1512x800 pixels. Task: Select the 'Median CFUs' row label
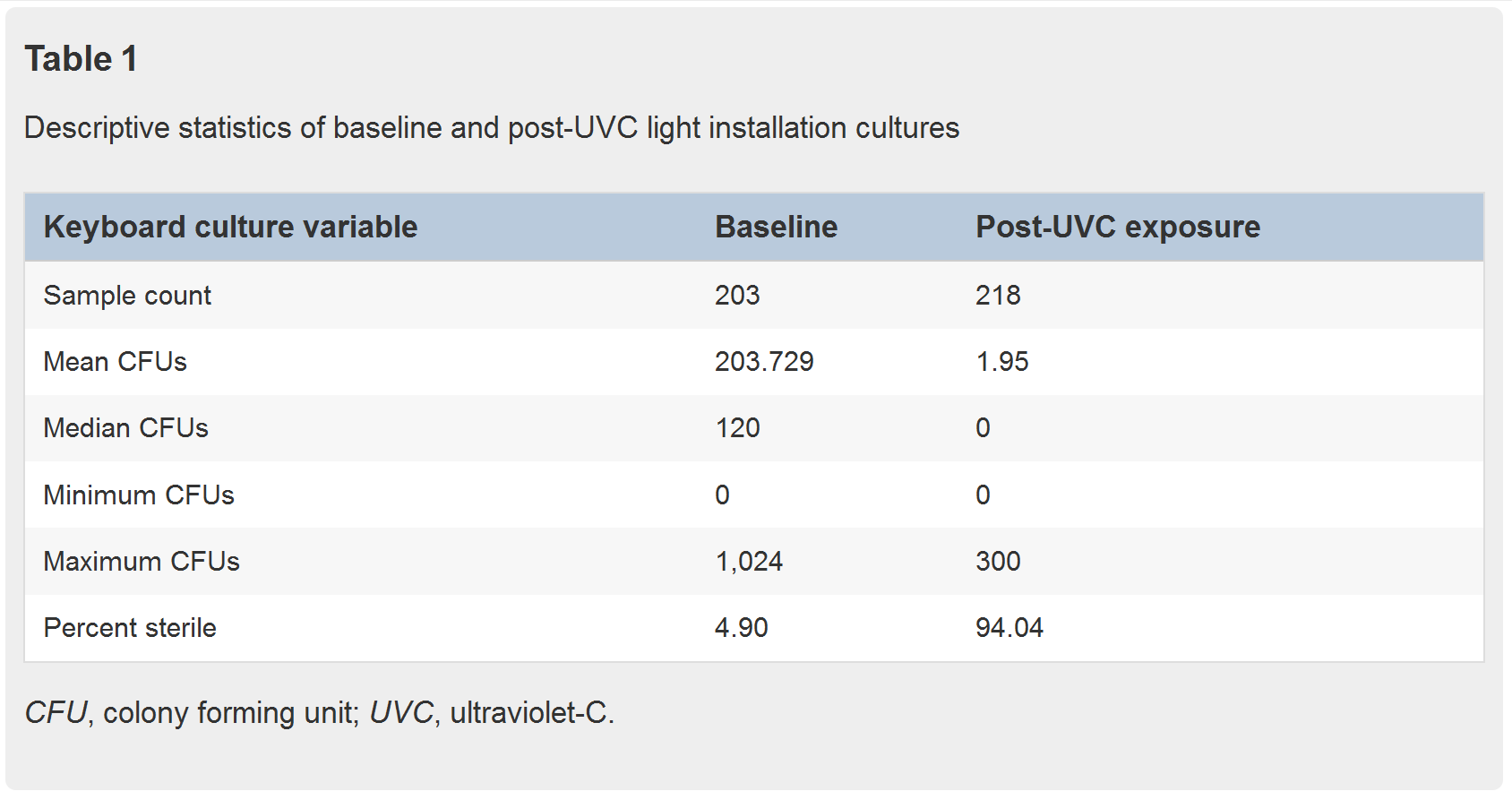125,428
